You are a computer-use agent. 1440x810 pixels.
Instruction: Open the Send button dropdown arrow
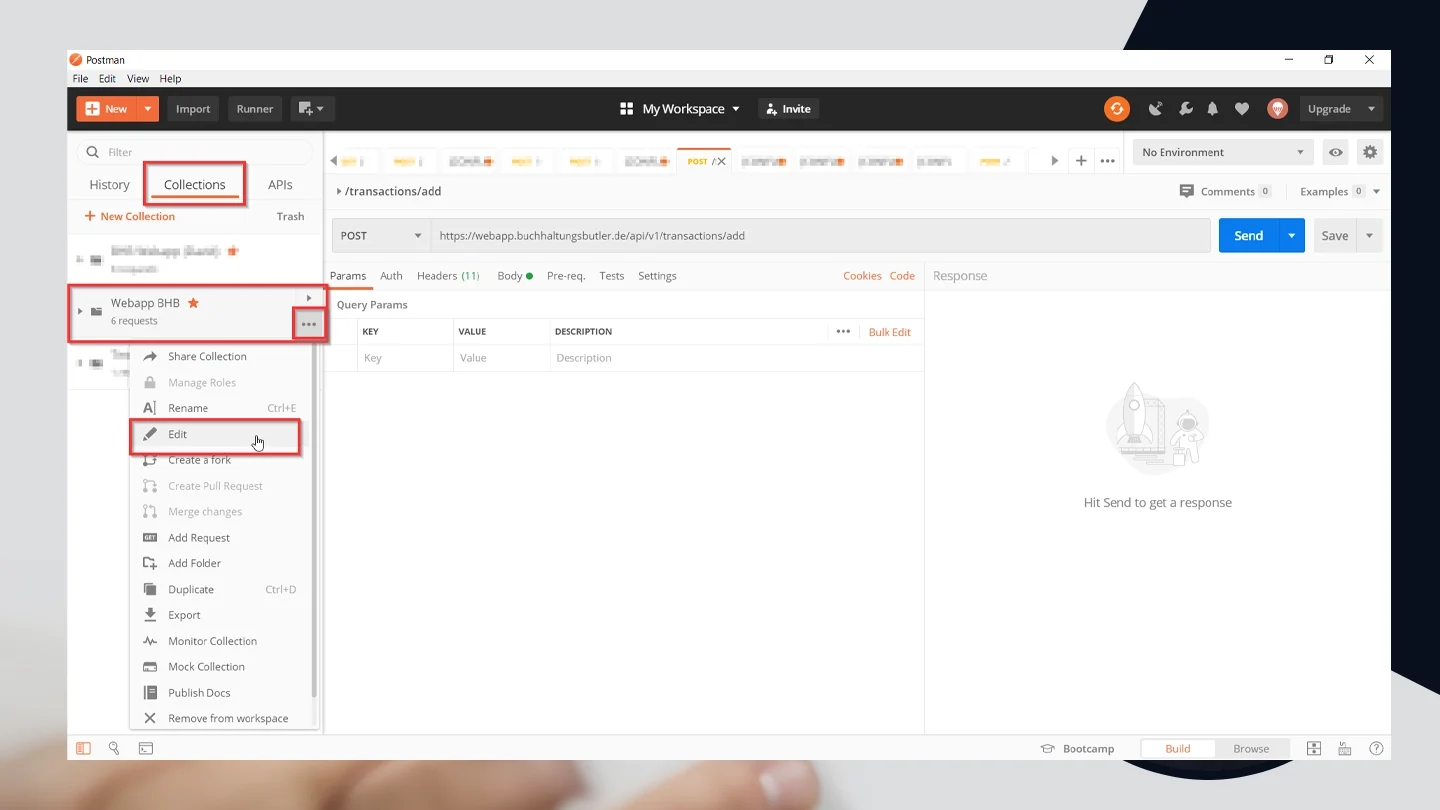[1292, 236]
